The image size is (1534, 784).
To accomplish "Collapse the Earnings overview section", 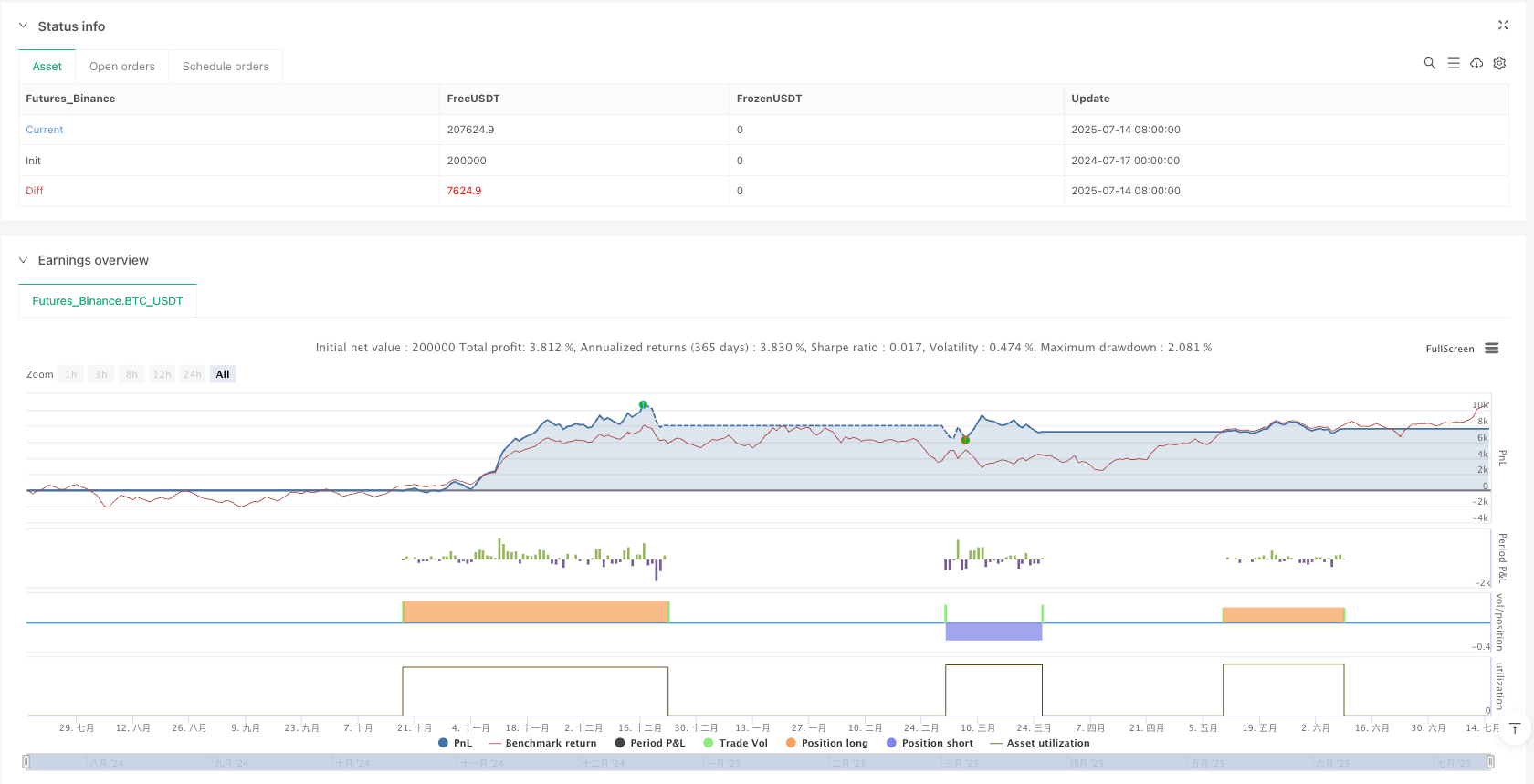I will [24, 260].
